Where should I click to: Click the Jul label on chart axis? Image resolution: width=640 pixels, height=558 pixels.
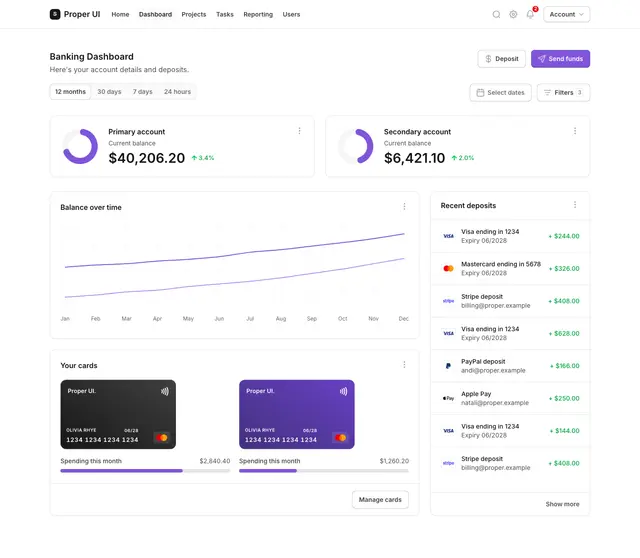(x=250, y=318)
